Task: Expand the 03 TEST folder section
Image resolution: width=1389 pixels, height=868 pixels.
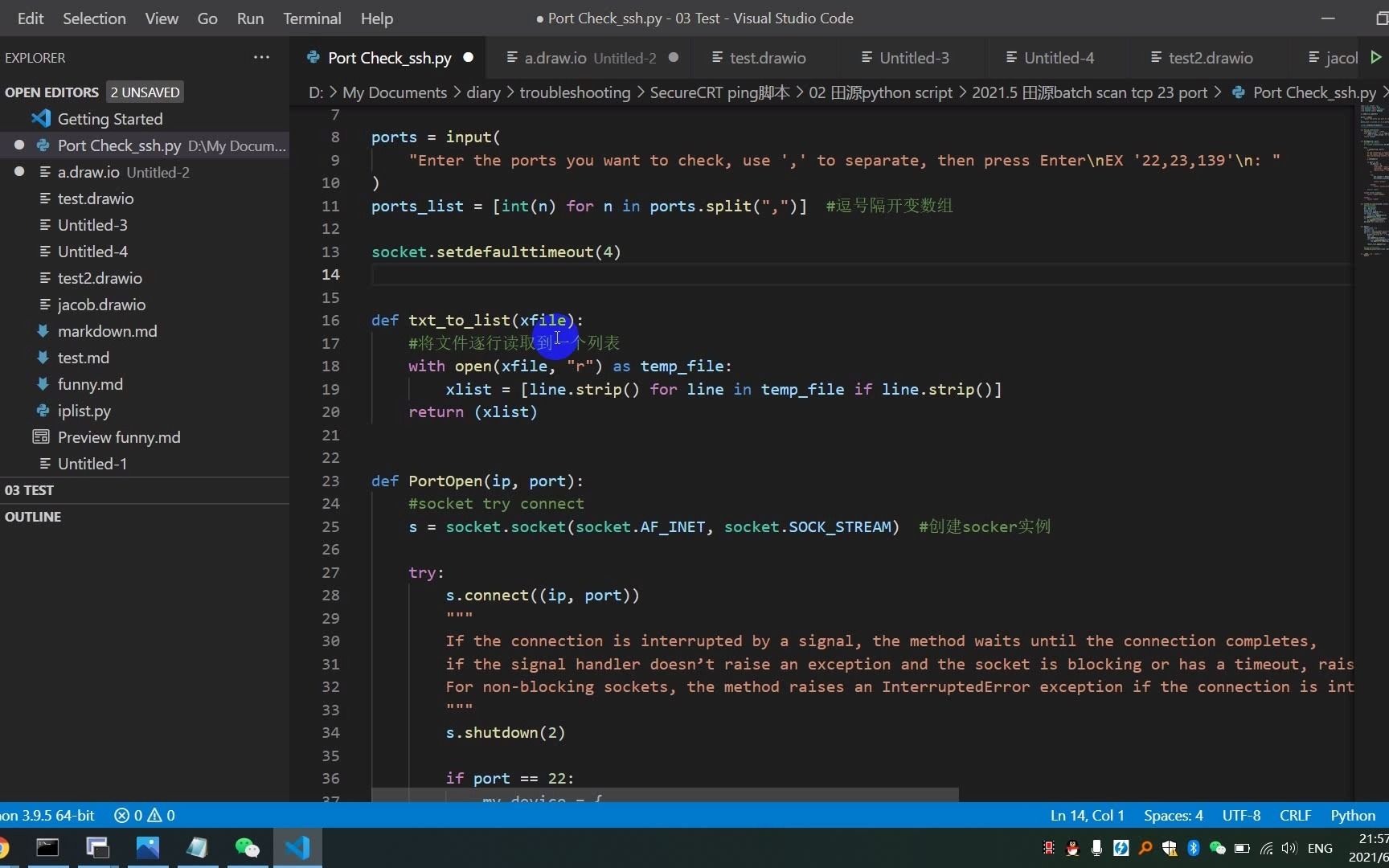Action: [30, 489]
